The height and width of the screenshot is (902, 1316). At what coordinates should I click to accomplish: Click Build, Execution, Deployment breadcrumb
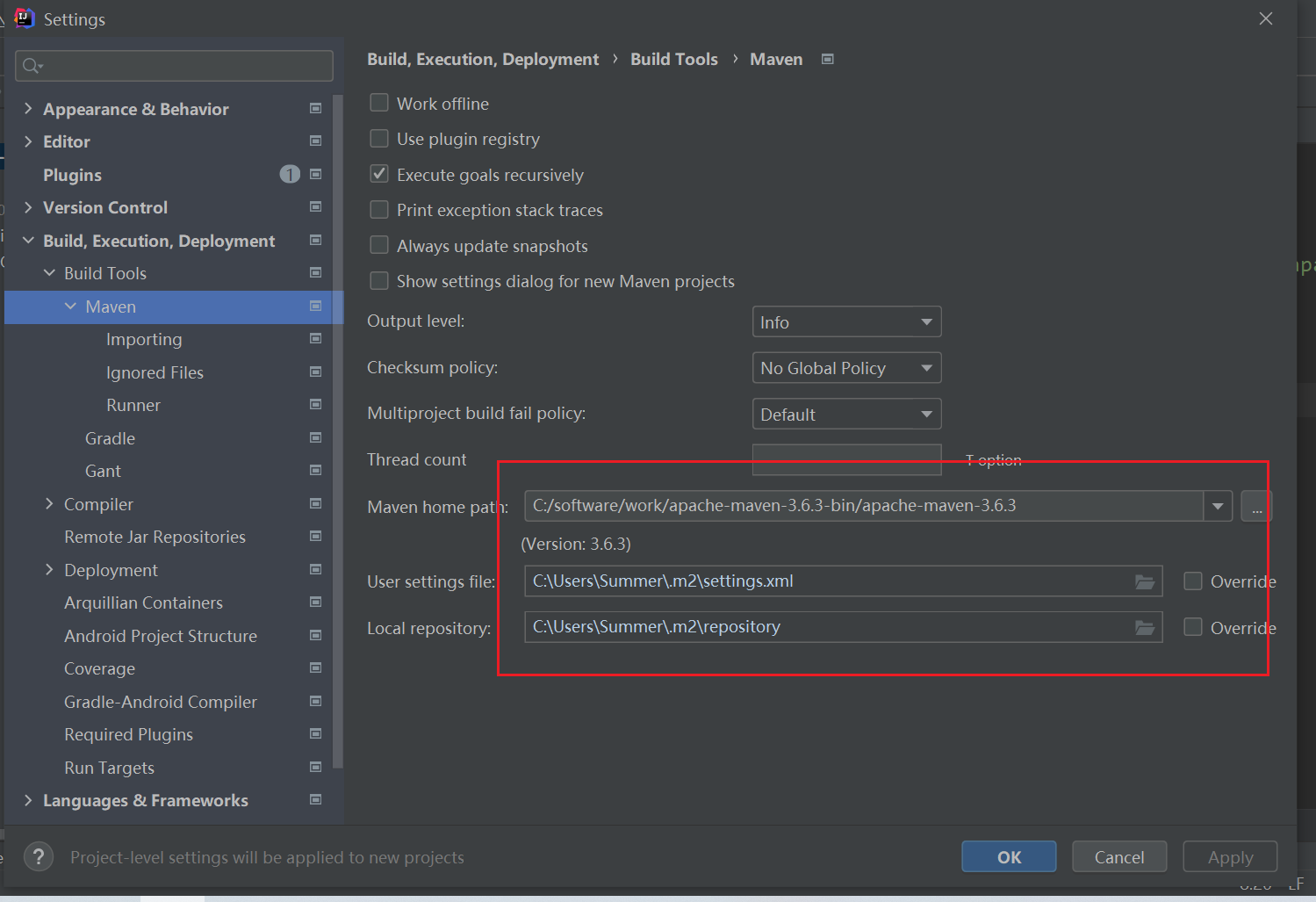click(x=483, y=59)
